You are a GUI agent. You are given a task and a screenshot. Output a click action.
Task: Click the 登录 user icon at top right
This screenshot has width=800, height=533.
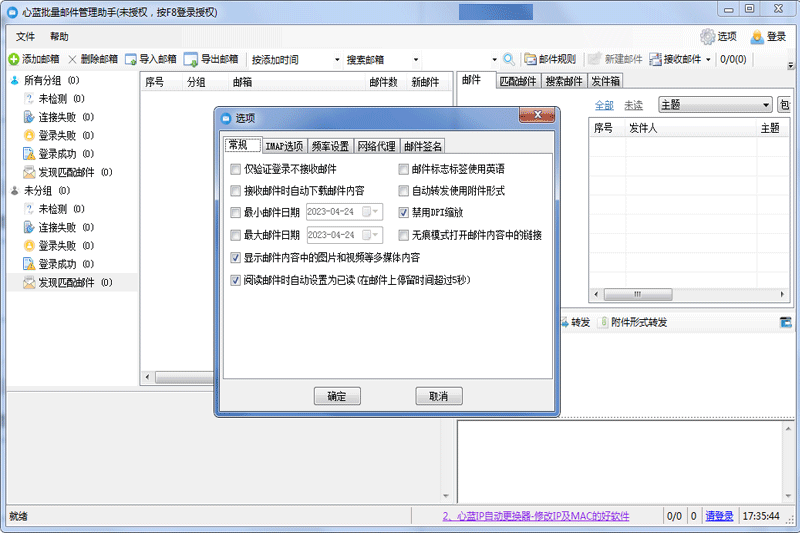pyautogui.click(x=756, y=36)
